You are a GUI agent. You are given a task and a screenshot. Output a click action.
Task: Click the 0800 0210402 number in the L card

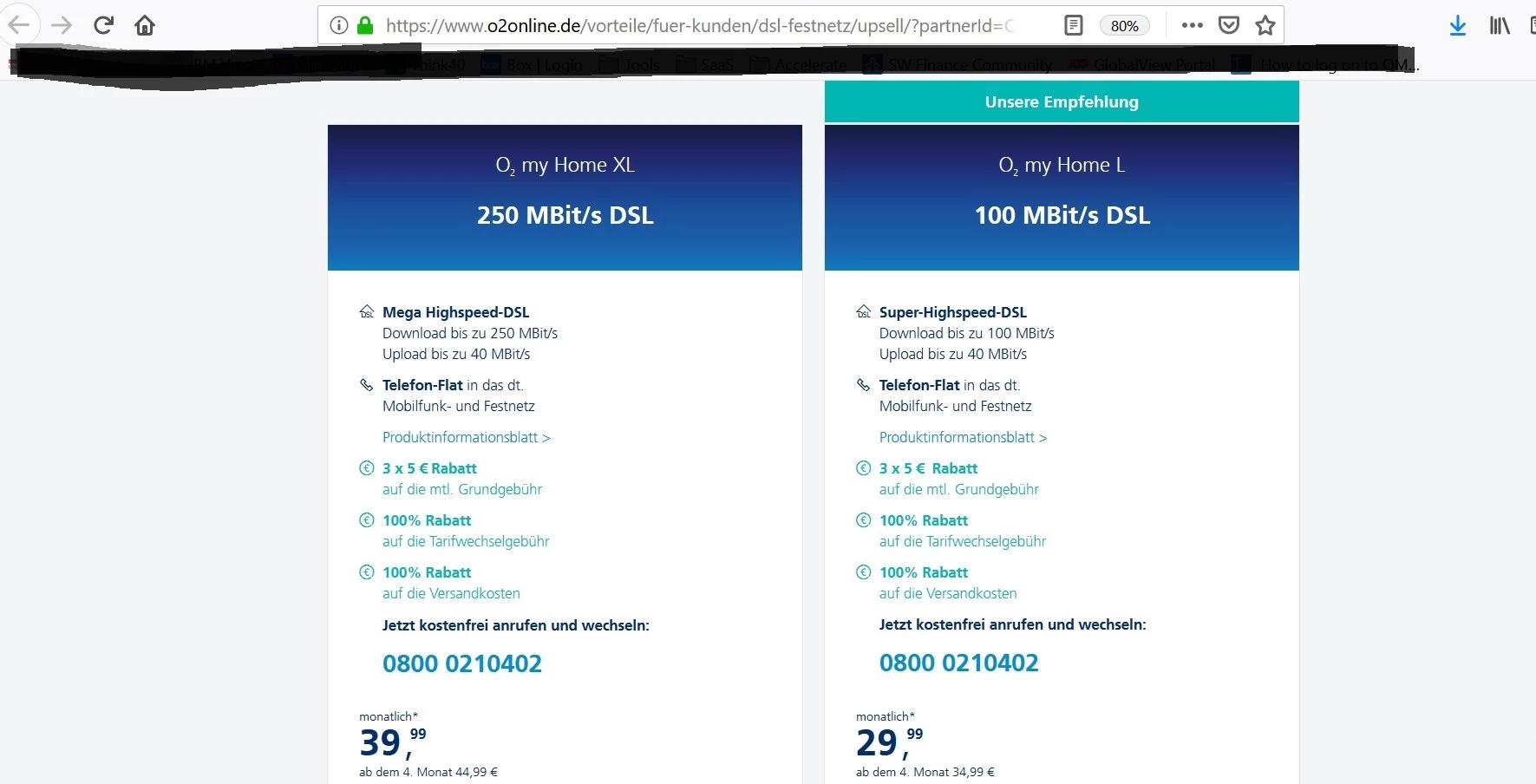pyautogui.click(x=959, y=663)
